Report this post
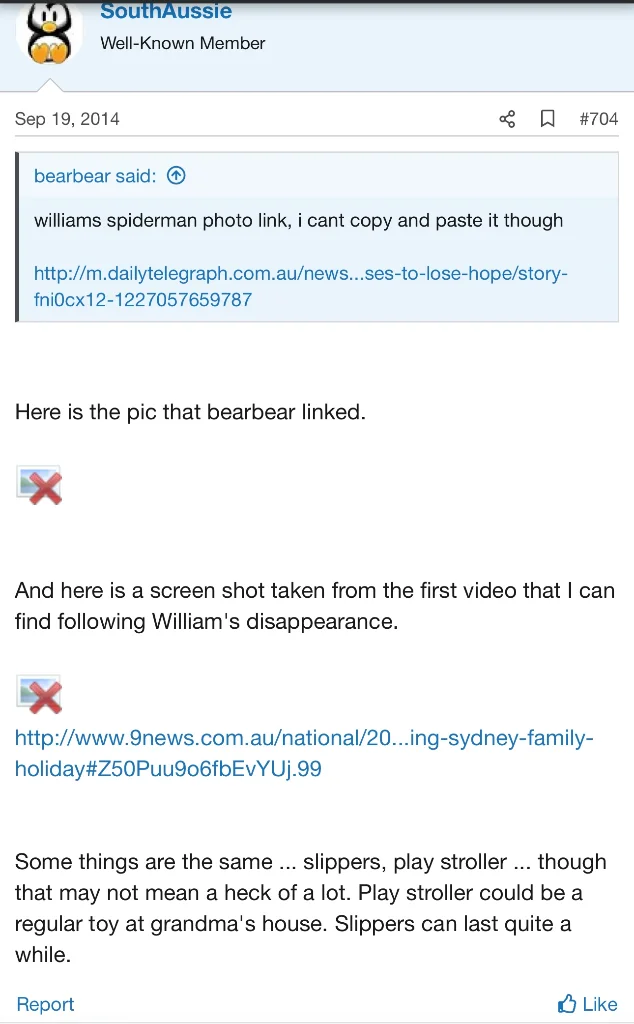This screenshot has height=1024, width=634. click(x=45, y=1004)
